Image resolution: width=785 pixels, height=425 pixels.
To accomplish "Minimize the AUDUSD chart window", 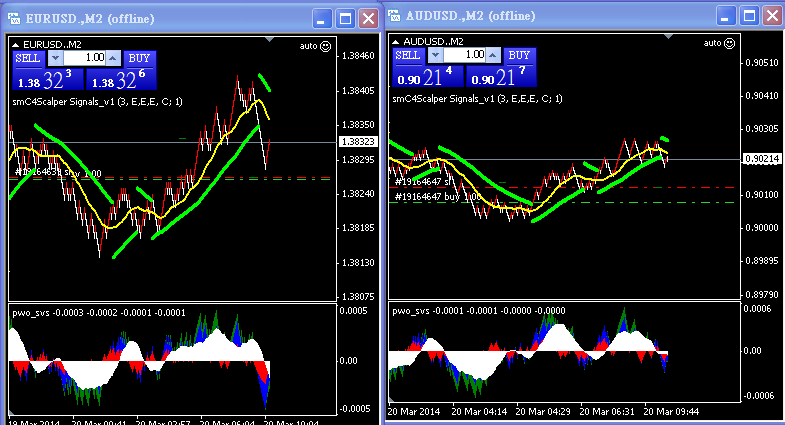I will (x=725, y=16).
